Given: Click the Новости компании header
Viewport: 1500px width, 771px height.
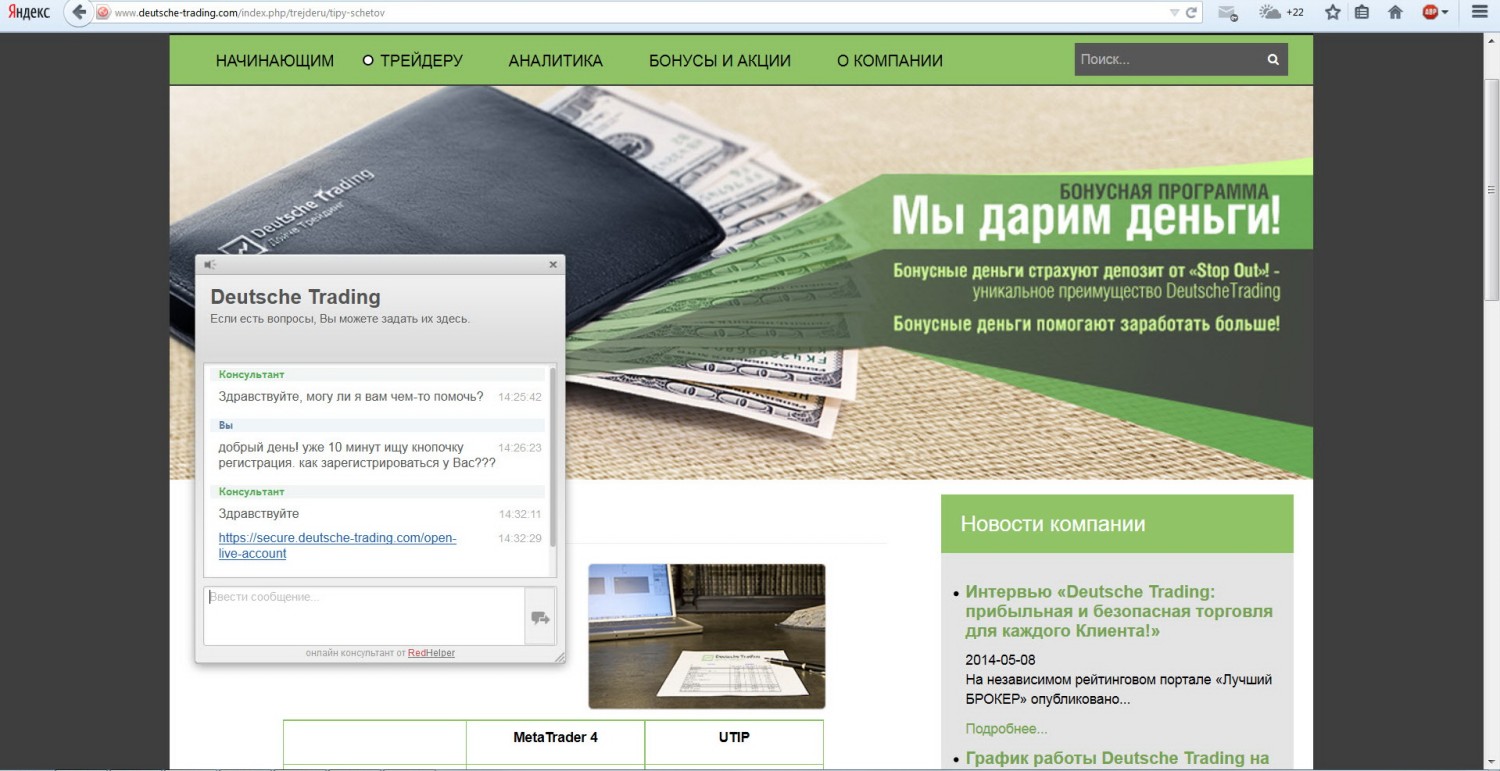Looking at the screenshot, I should click(x=1117, y=524).
